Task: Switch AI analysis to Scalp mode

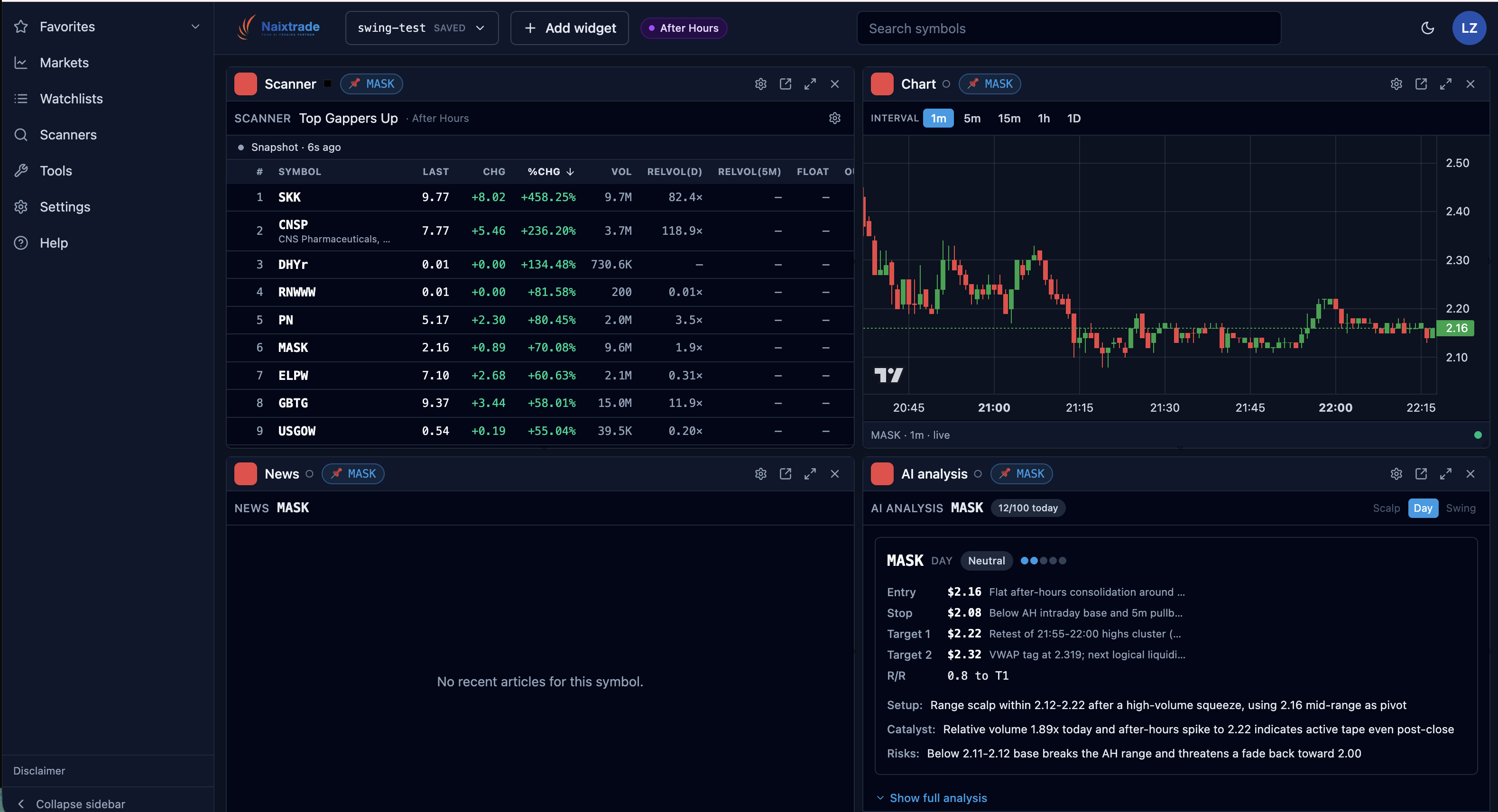Action: [1386, 508]
